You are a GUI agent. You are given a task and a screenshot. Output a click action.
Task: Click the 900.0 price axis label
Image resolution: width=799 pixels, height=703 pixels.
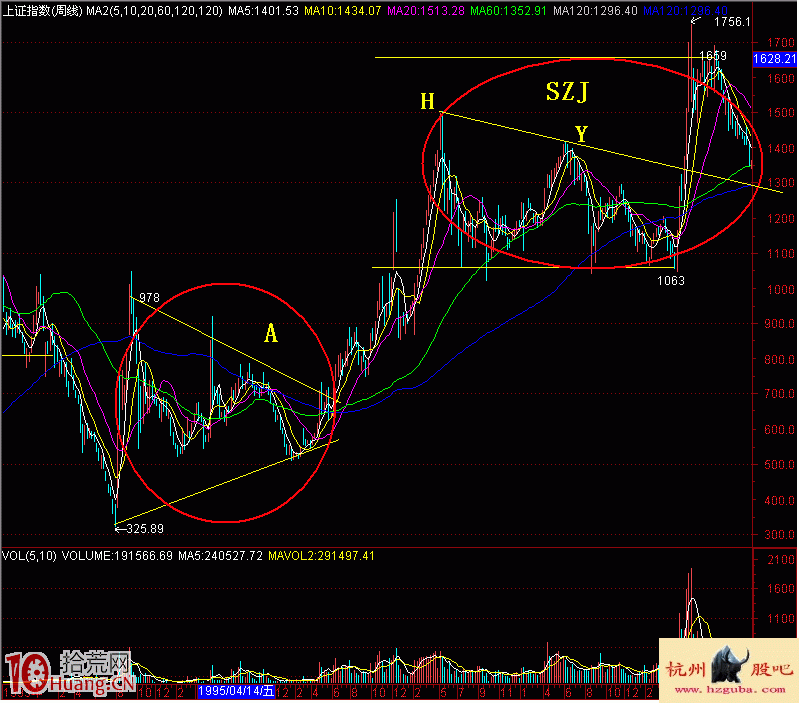(x=780, y=324)
